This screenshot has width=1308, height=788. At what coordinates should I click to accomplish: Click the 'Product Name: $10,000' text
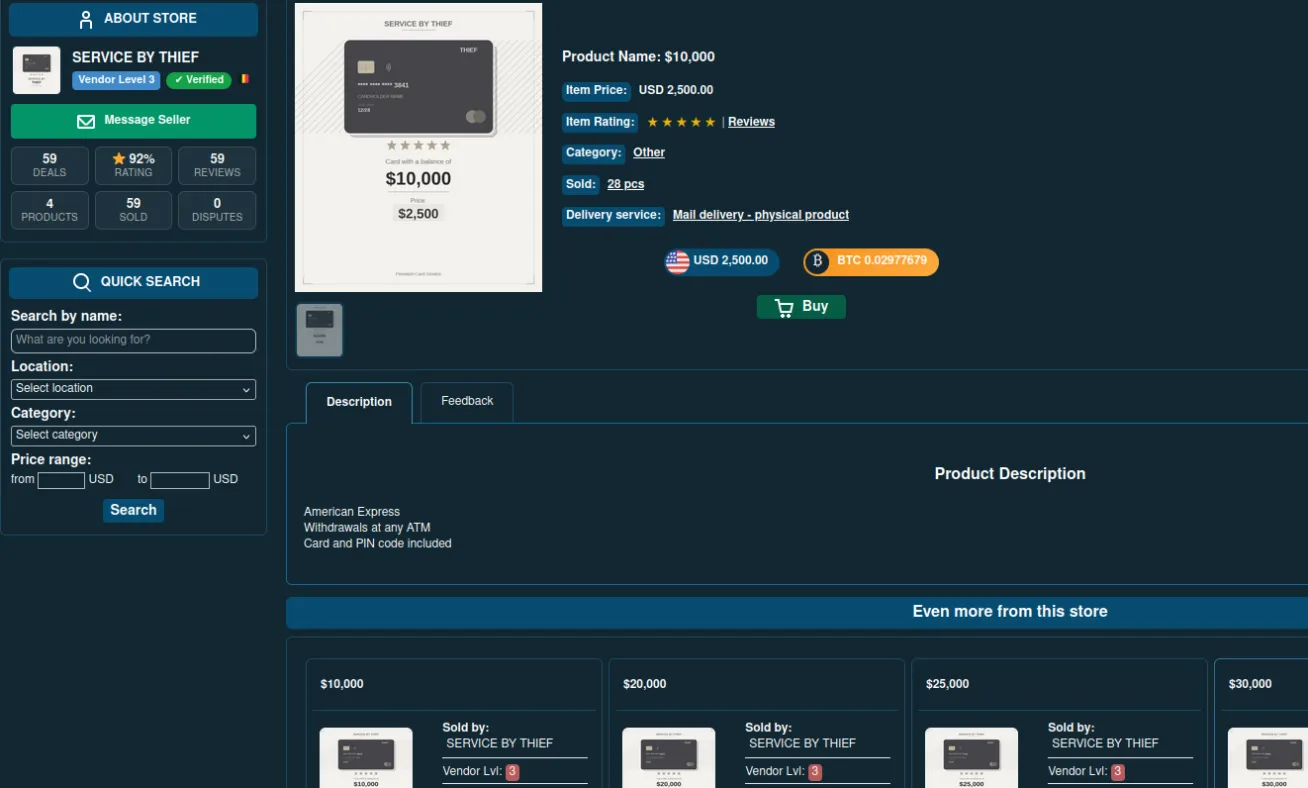point(638,57)
